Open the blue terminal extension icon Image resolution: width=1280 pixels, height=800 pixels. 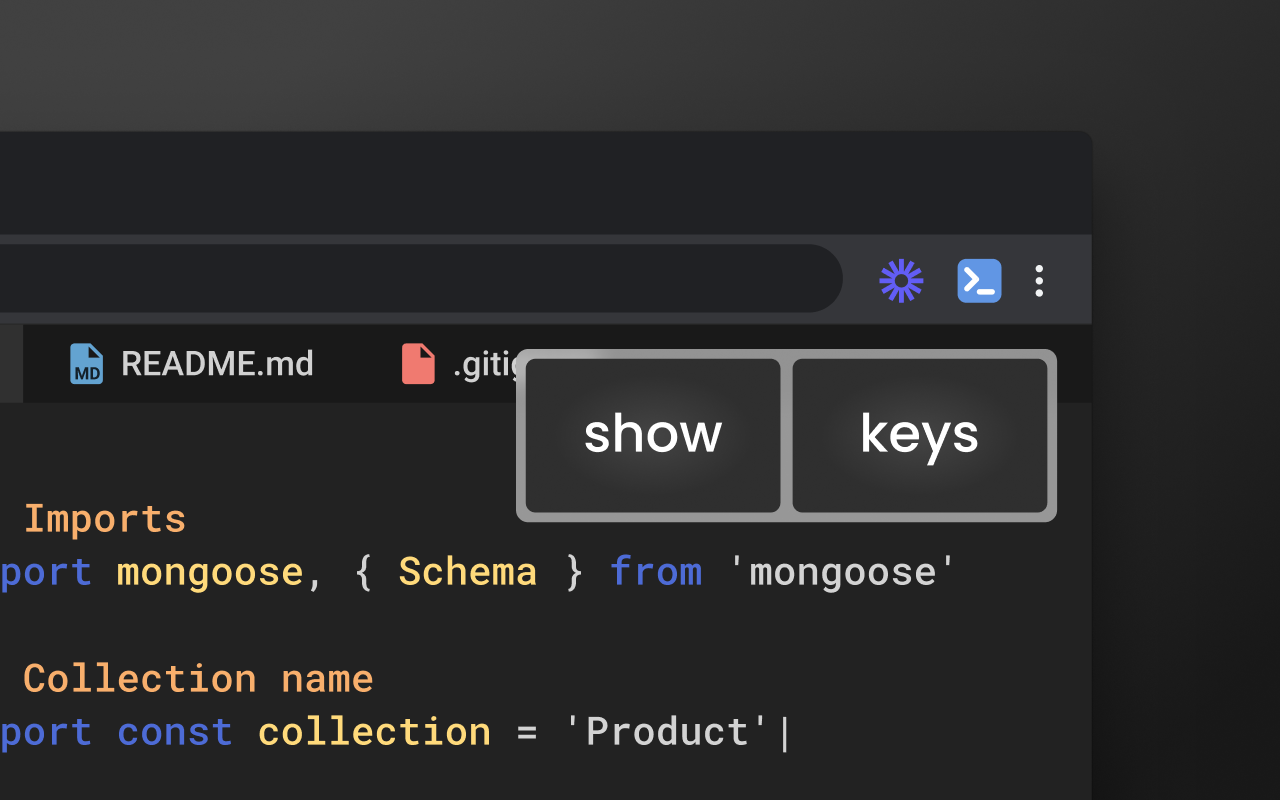(x=979, y=281)
